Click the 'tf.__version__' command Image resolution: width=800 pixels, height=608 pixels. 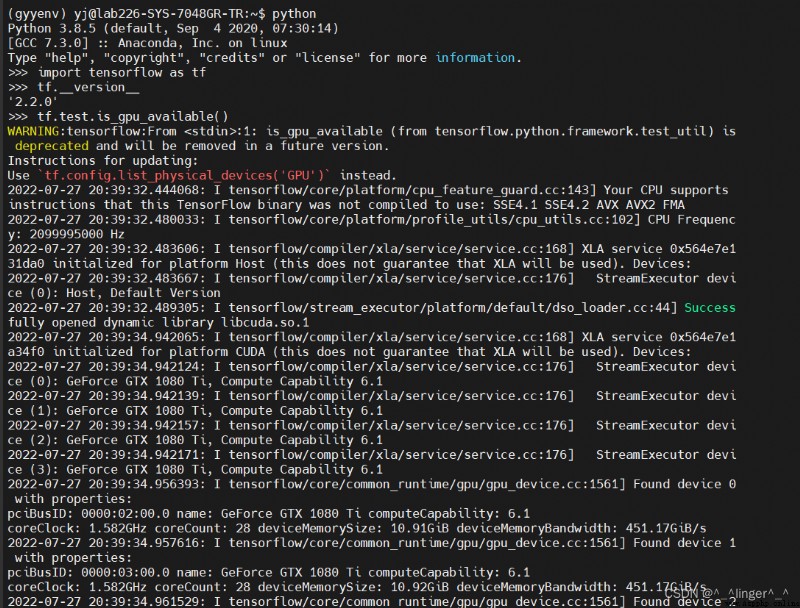click(x=88, y=87)
